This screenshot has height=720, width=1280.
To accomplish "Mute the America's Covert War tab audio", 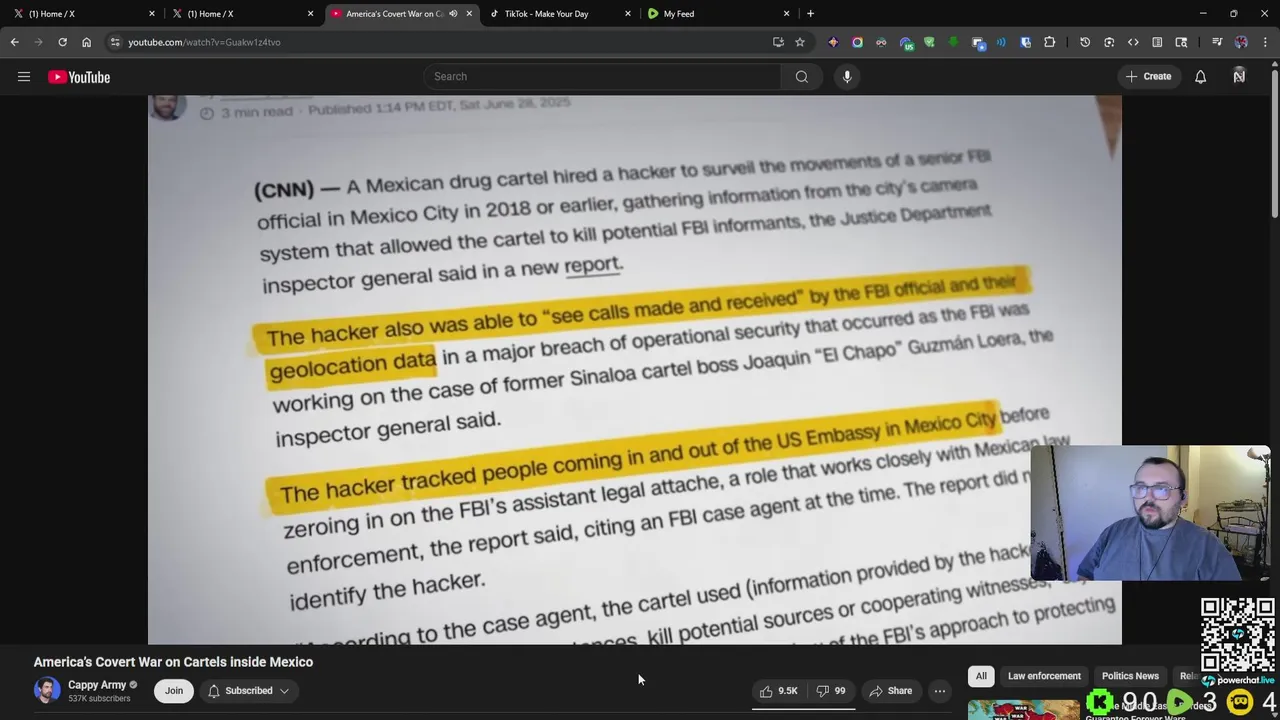I will 453,14.
